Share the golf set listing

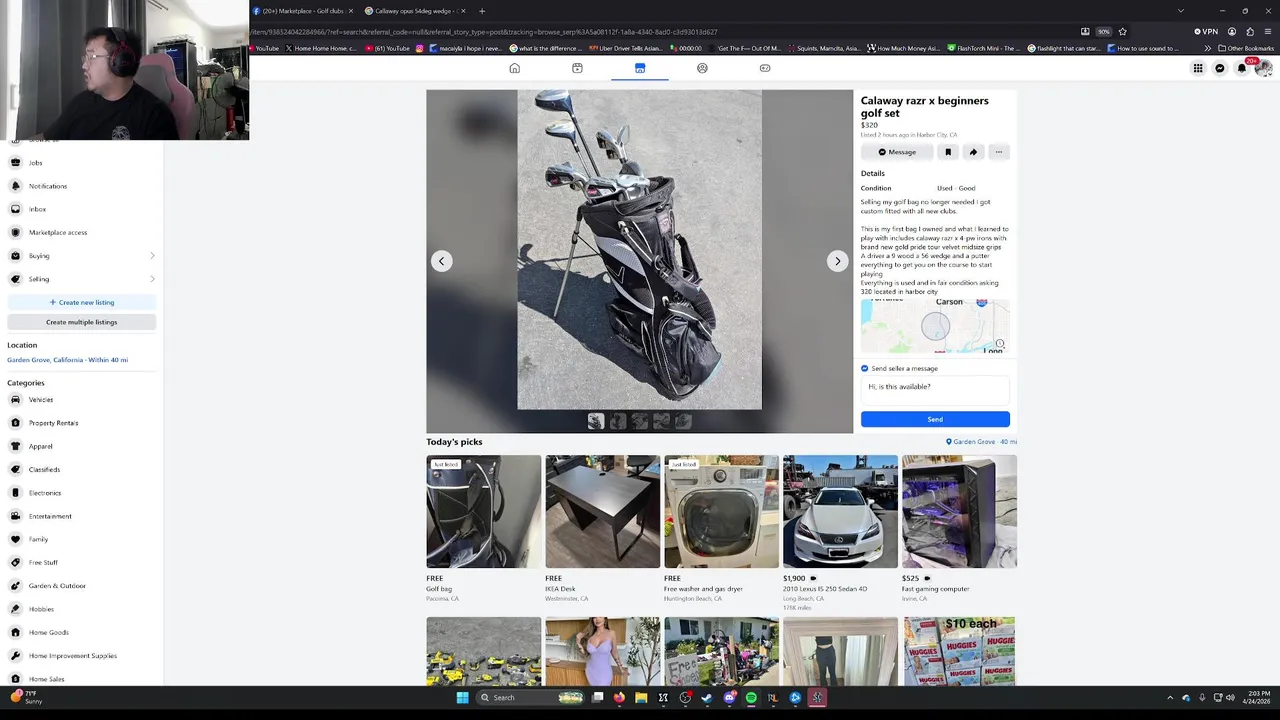click(973, 152)
